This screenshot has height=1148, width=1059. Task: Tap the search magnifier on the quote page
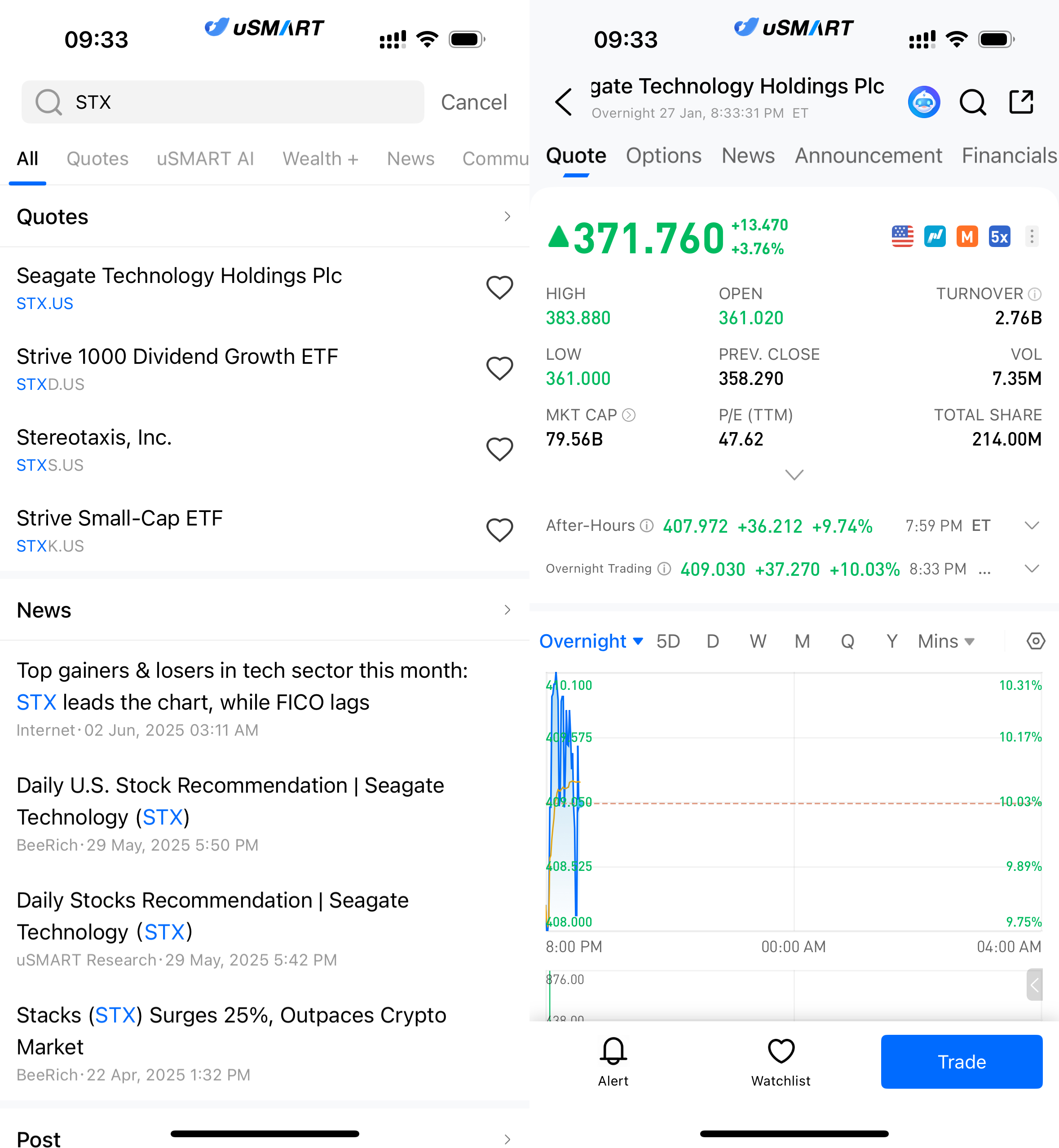point(972,102)
